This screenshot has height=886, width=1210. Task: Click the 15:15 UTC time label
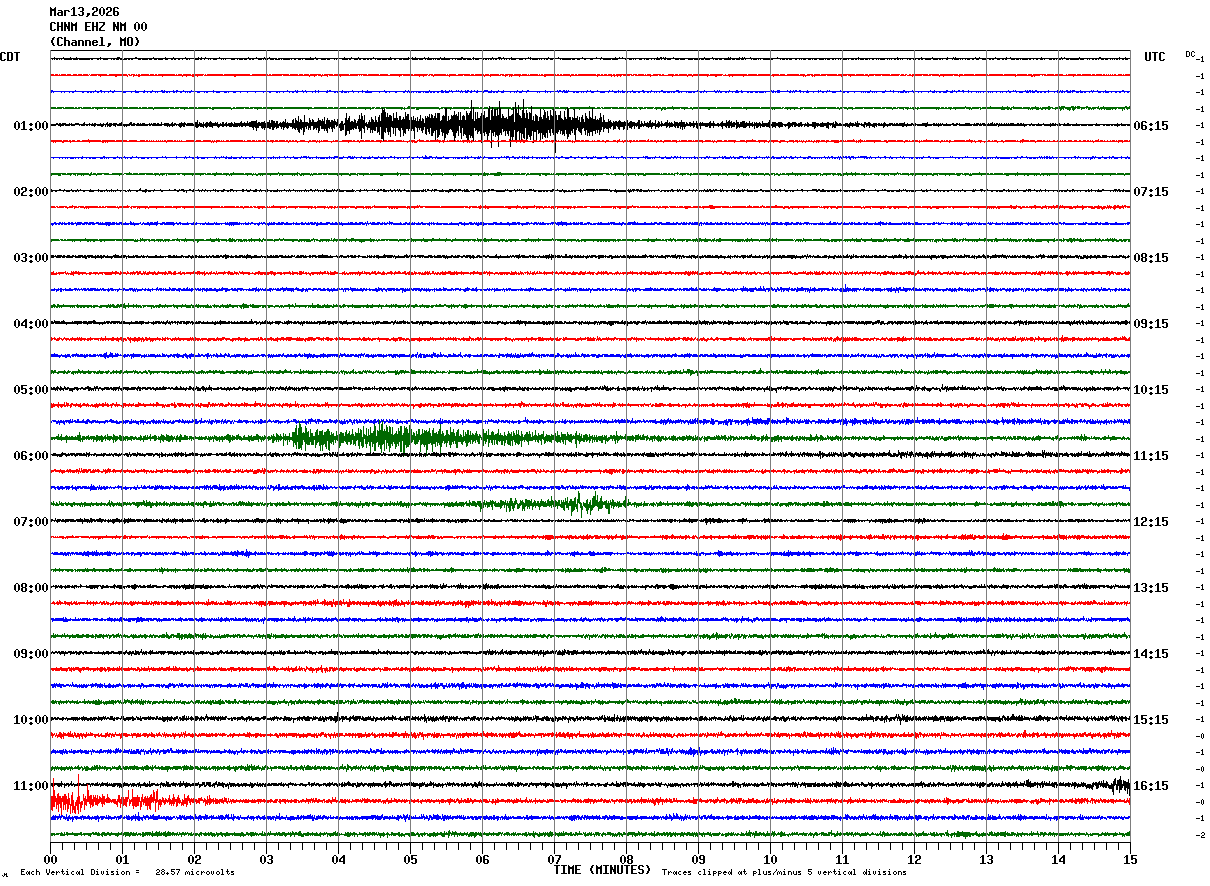pyautogui.click(x=1151, y=720)
